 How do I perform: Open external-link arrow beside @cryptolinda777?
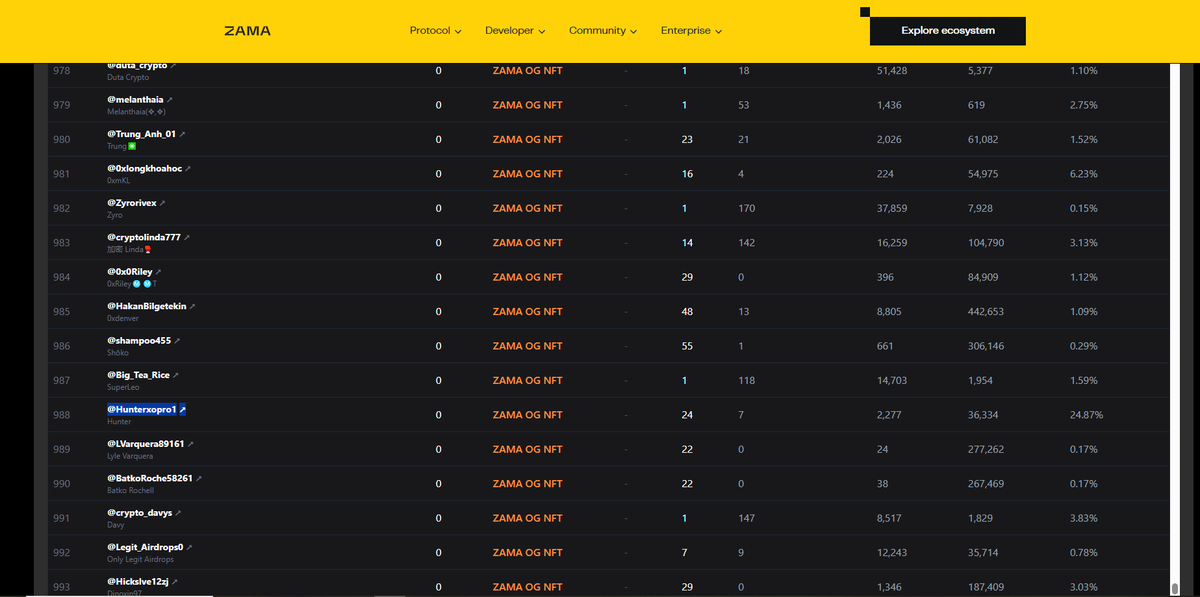pyautogui.click(x=187, y=237)
